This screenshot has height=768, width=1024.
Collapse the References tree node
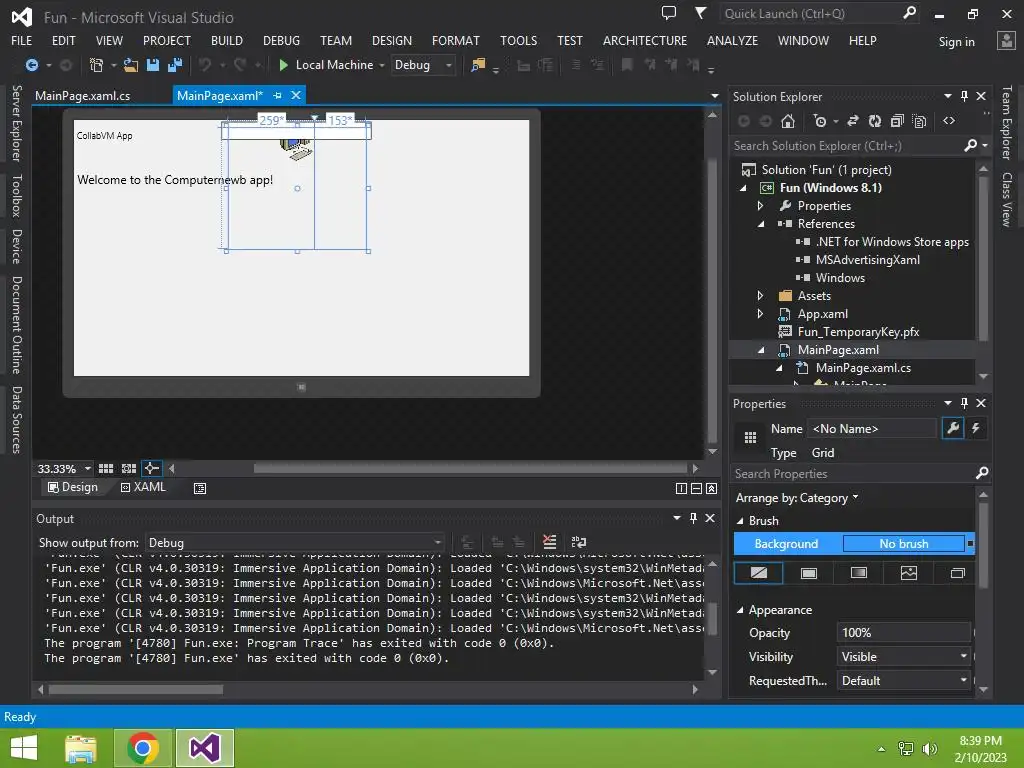pos(761,223)
